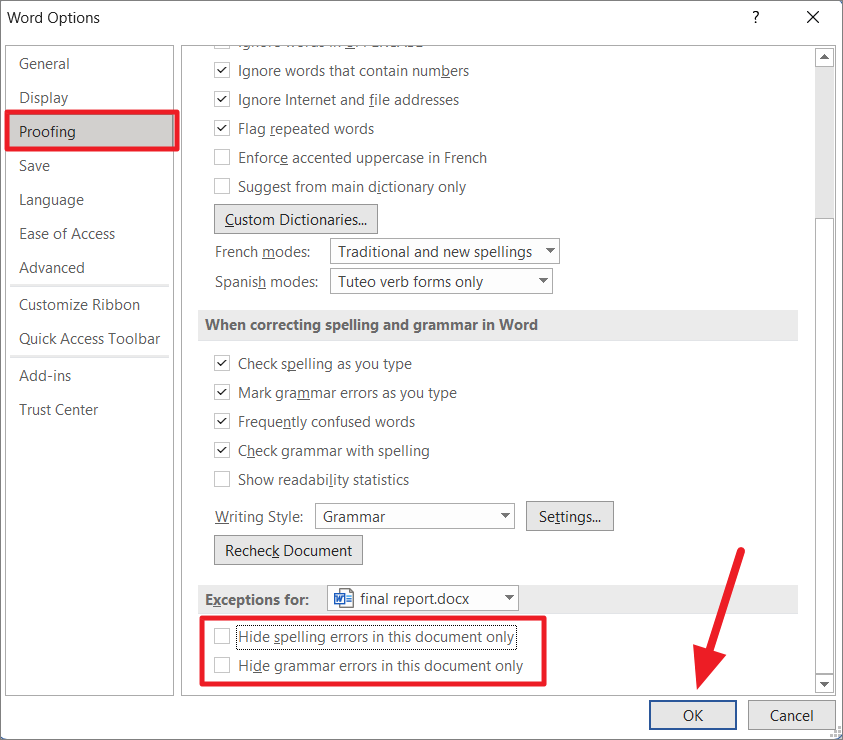The height and width of the screenshot is (740, 843).
Task: Click the Custom Dictionaries button
Action: point(295,219)
